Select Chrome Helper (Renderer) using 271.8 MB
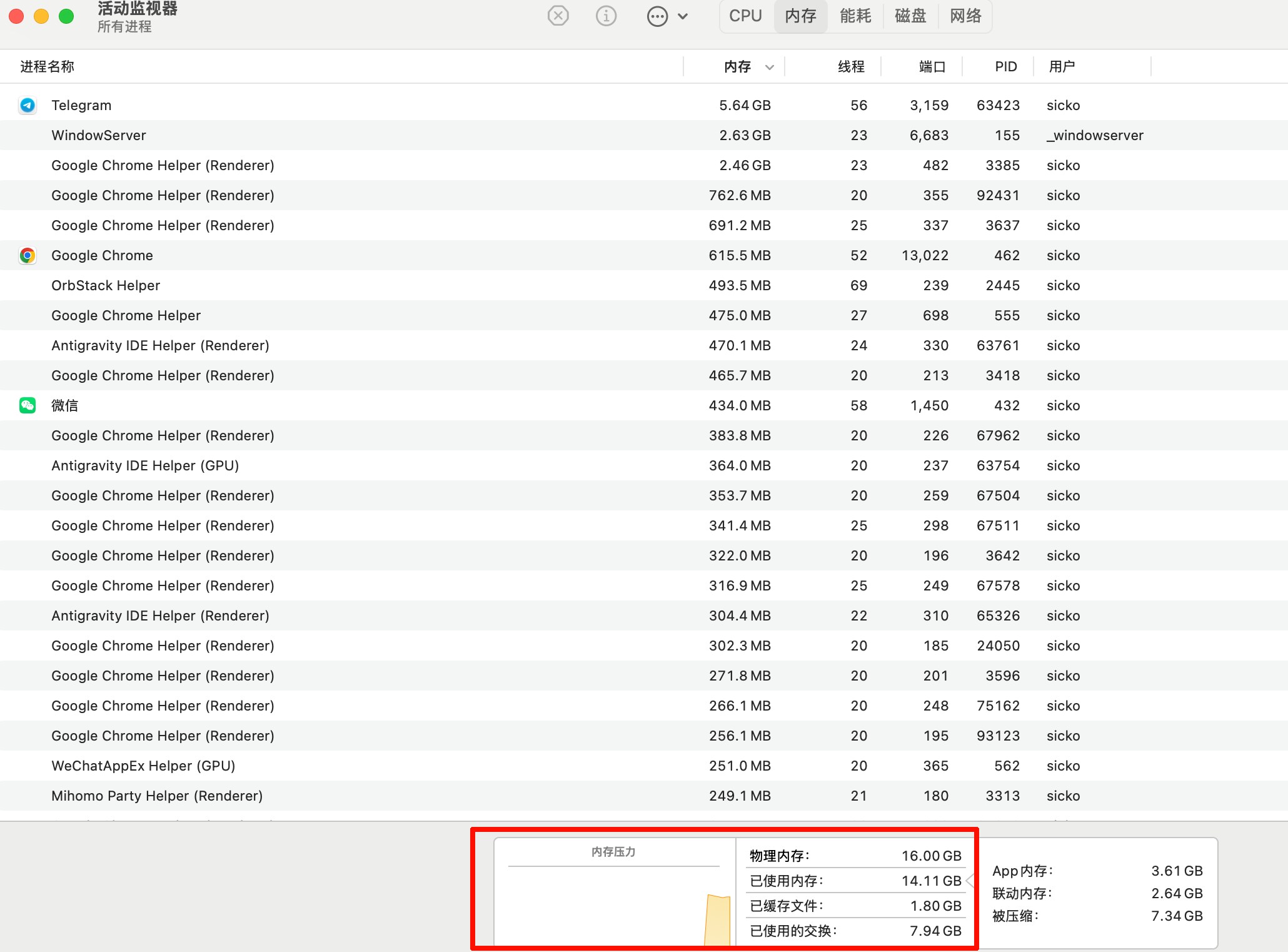The height and width of the screenshot is (952, 1288). (x=644, y=676)
